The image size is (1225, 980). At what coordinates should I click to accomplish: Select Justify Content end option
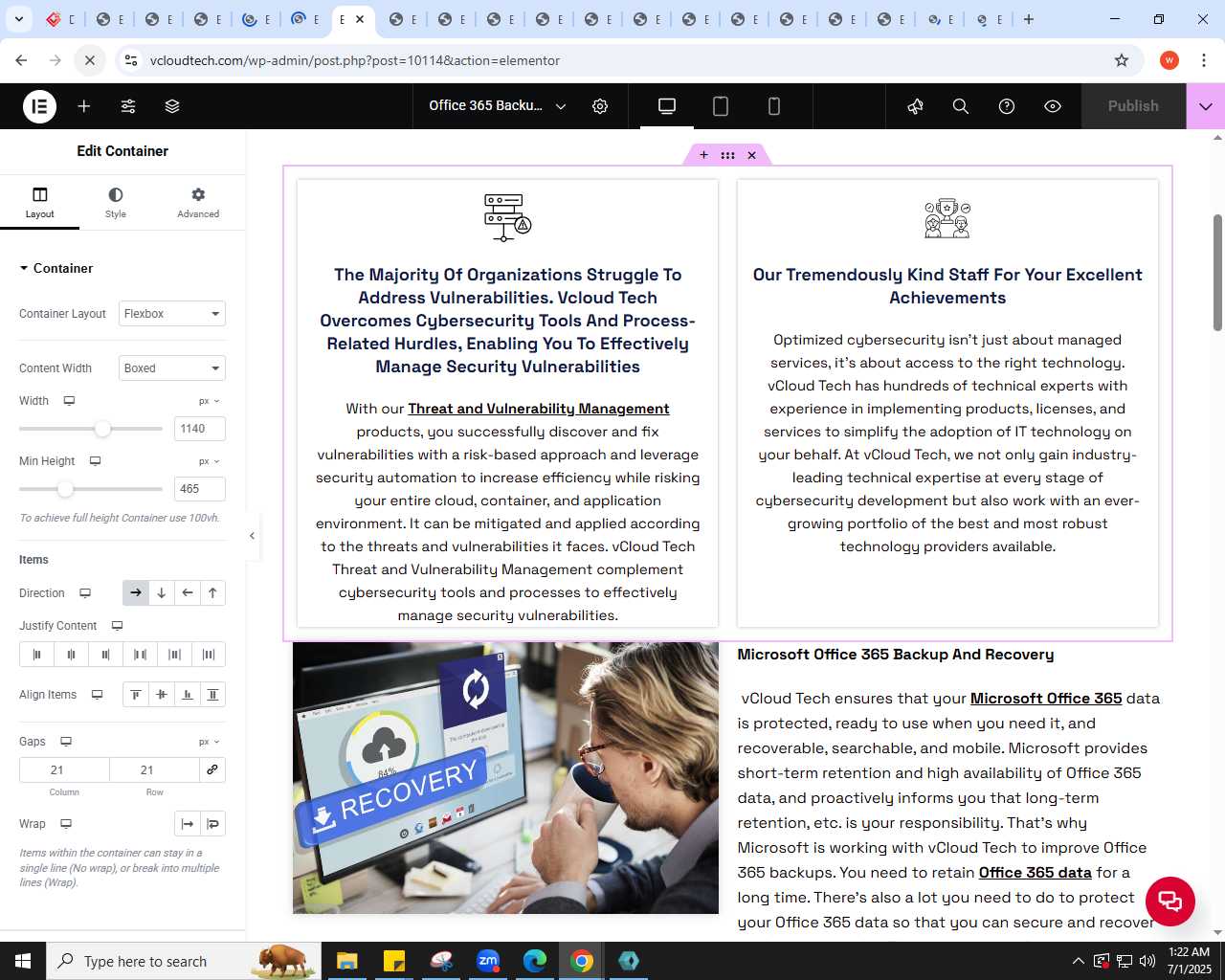(105, 655)
